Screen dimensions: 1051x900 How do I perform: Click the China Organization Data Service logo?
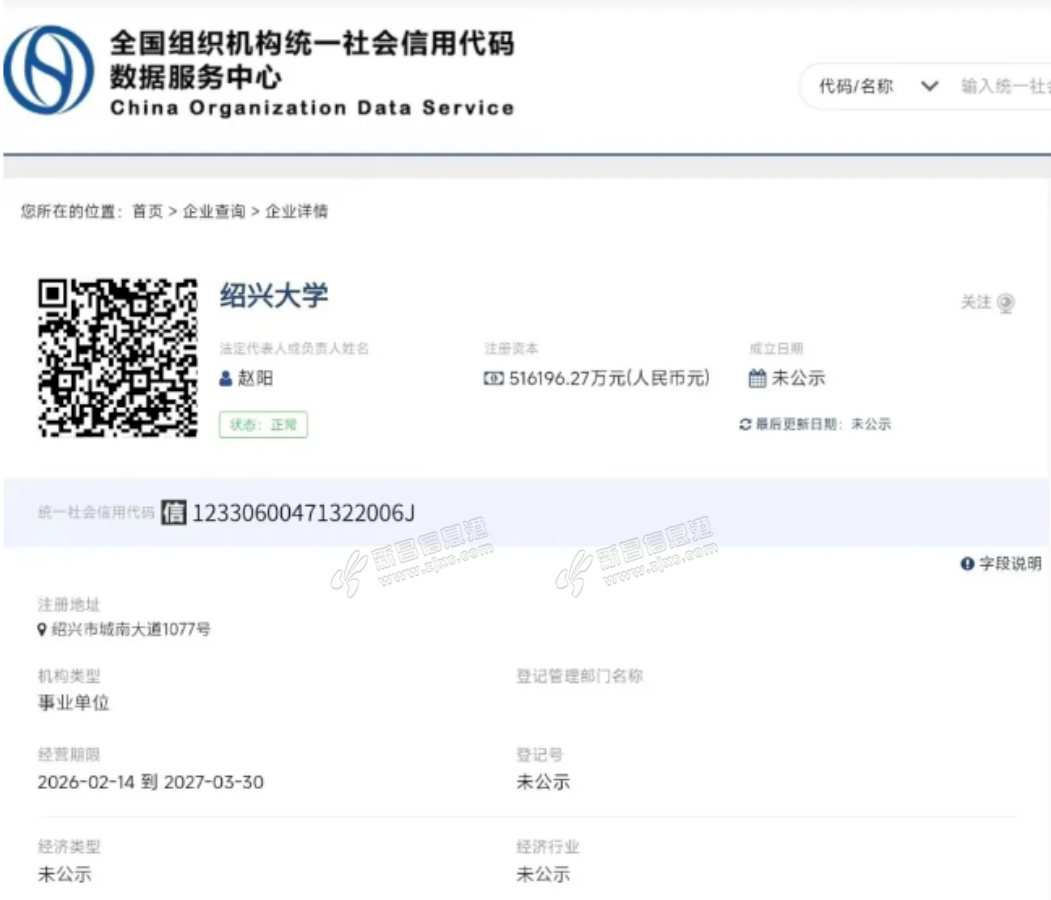(48, 70)
